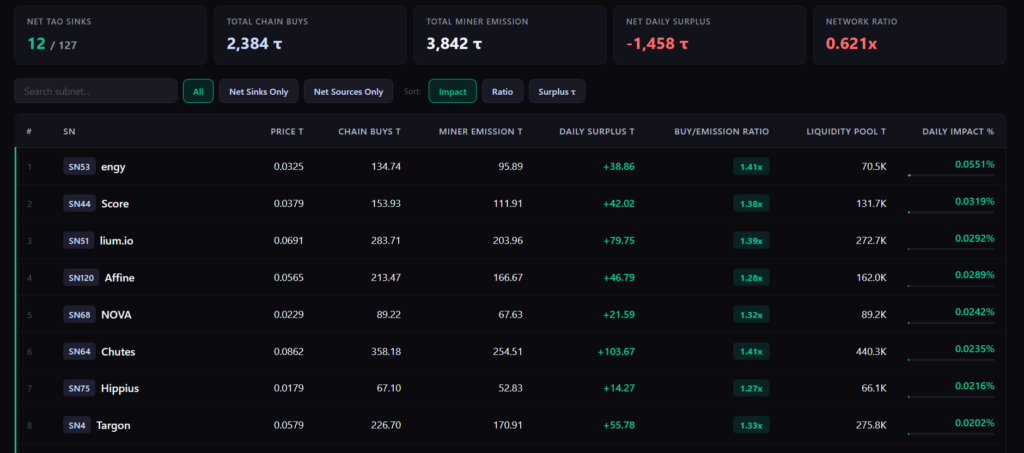Click the Search subnet input field
The image size is (1024, 453).
(96, 91)
